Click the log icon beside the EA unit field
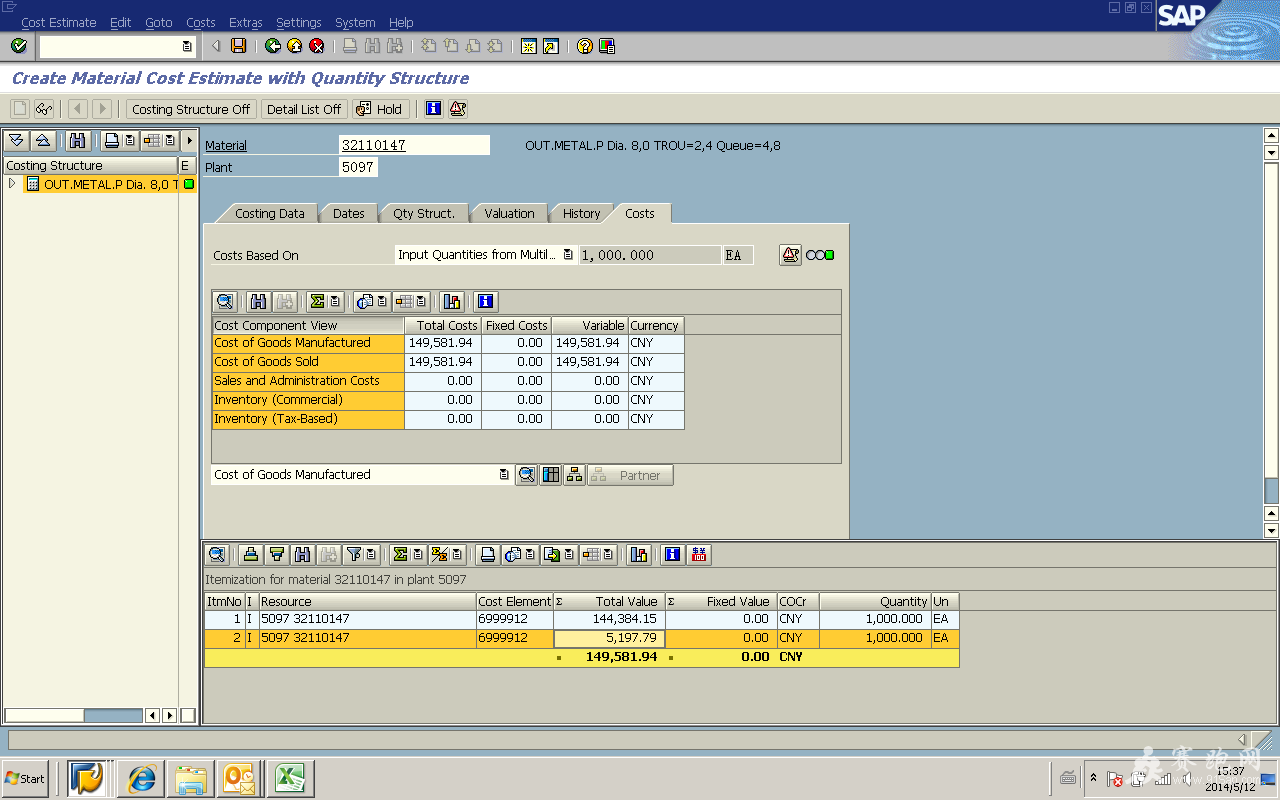Screen dimensions: 1280x800 tap(791, 255)
